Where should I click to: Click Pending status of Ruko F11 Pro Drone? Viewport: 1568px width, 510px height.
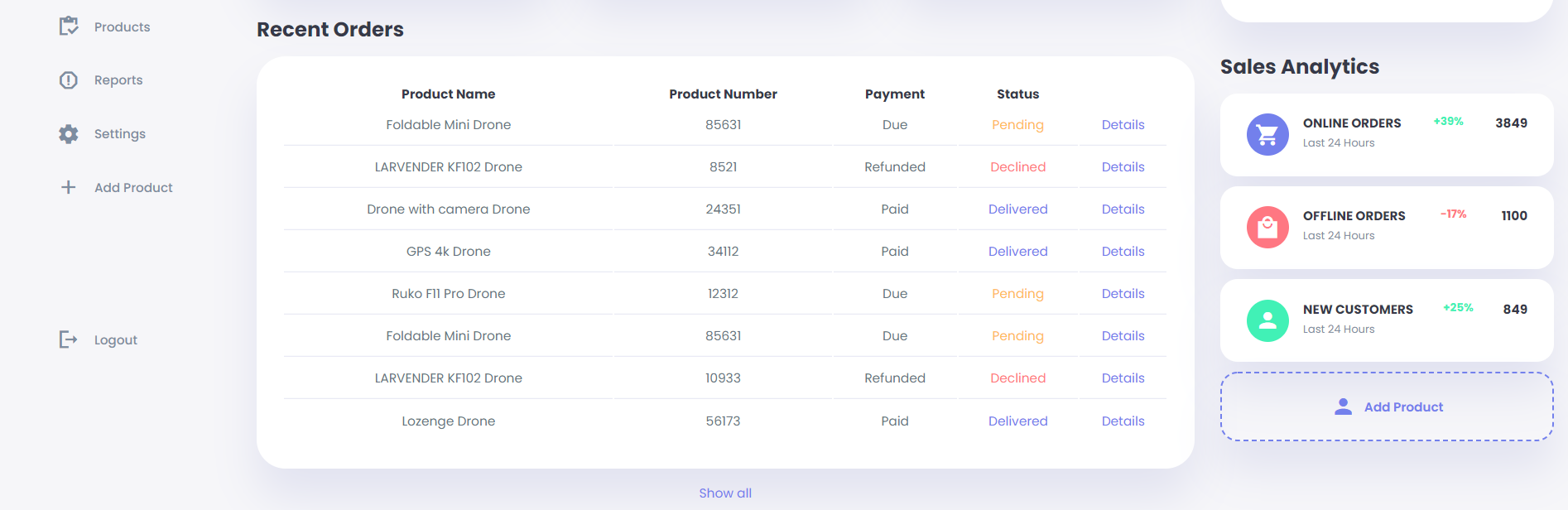pos(1017,294)
